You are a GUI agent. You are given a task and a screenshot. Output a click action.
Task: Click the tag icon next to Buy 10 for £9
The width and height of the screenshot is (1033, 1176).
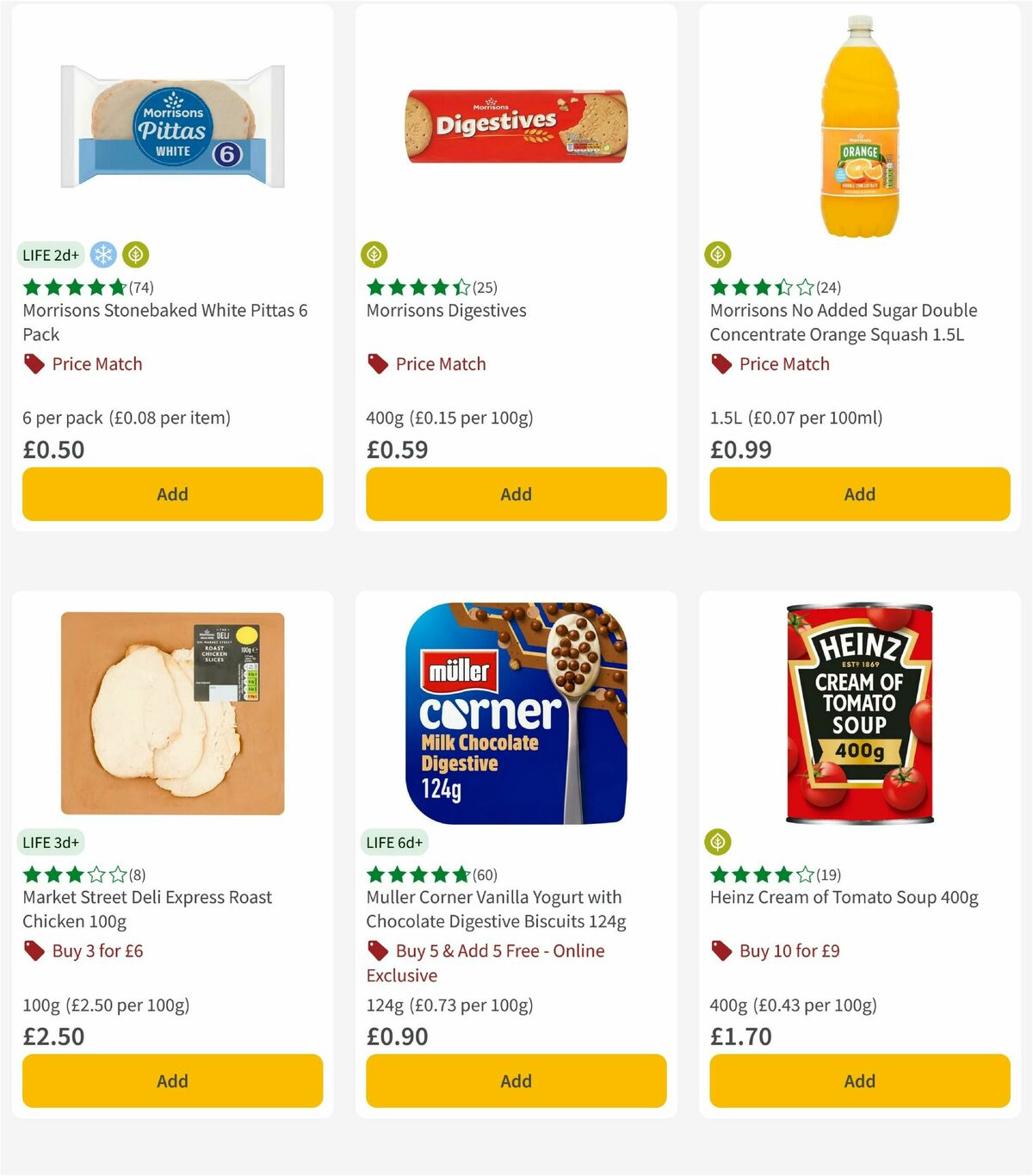pos(721,951)
